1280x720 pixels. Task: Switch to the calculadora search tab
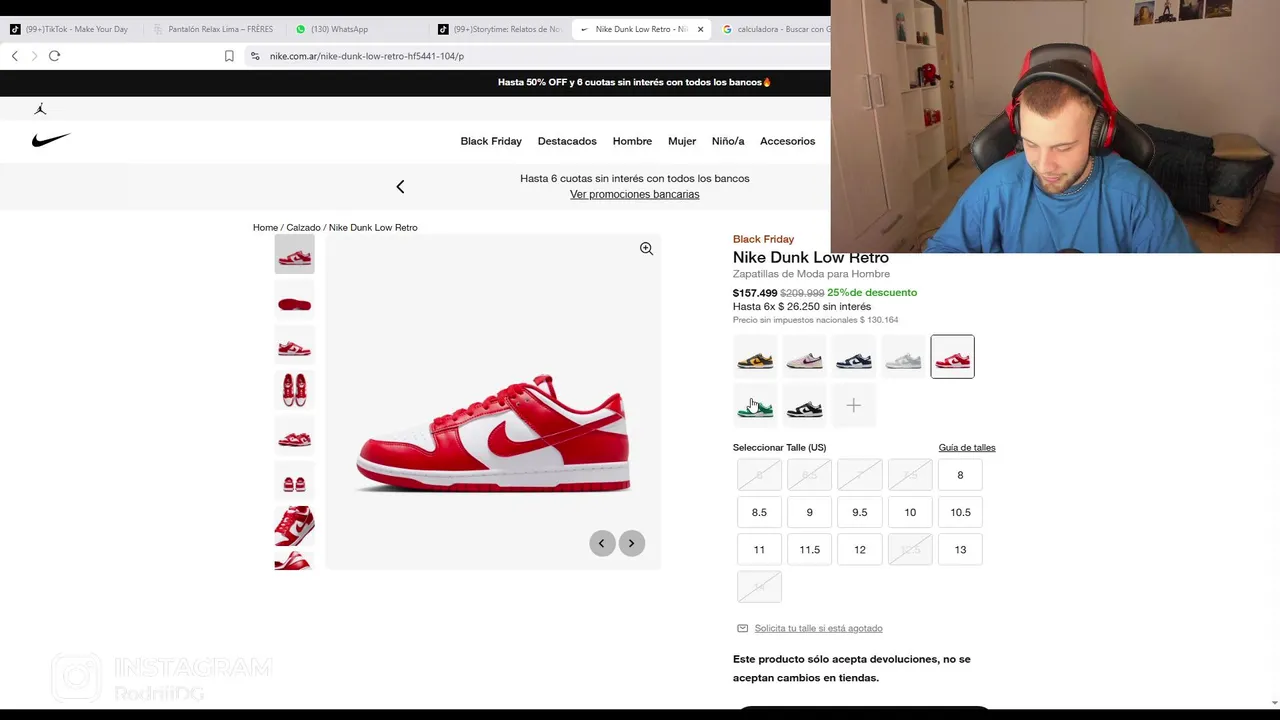(775, 29)
